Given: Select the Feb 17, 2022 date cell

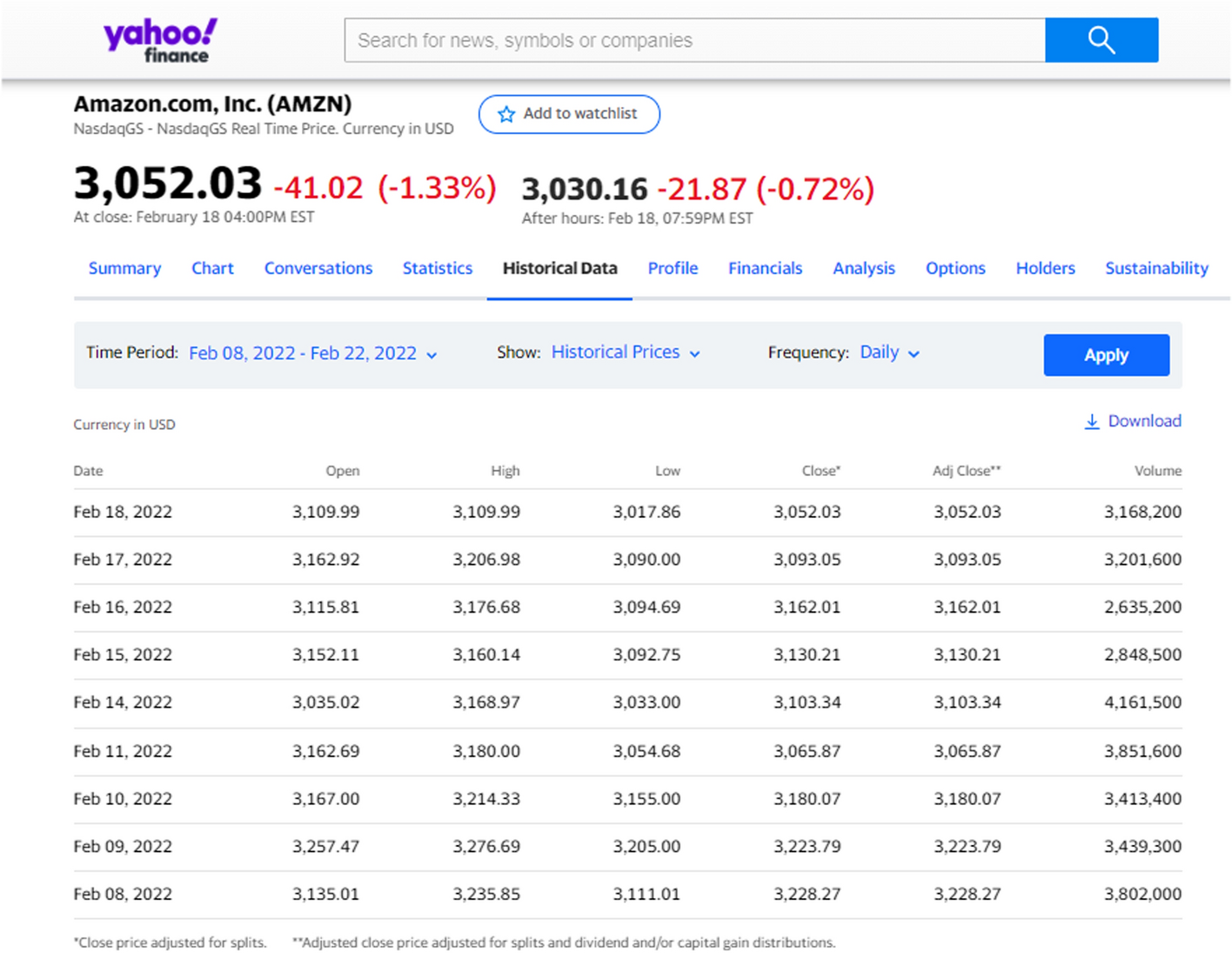Looking at the screenshot, I should (x=123, y=560).
